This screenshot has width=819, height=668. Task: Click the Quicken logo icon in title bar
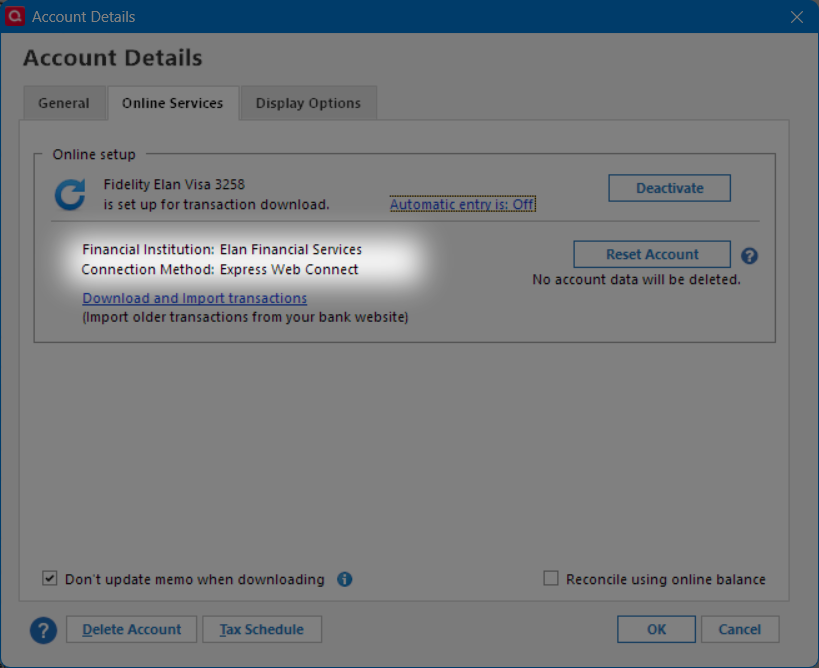pos(15,16)
